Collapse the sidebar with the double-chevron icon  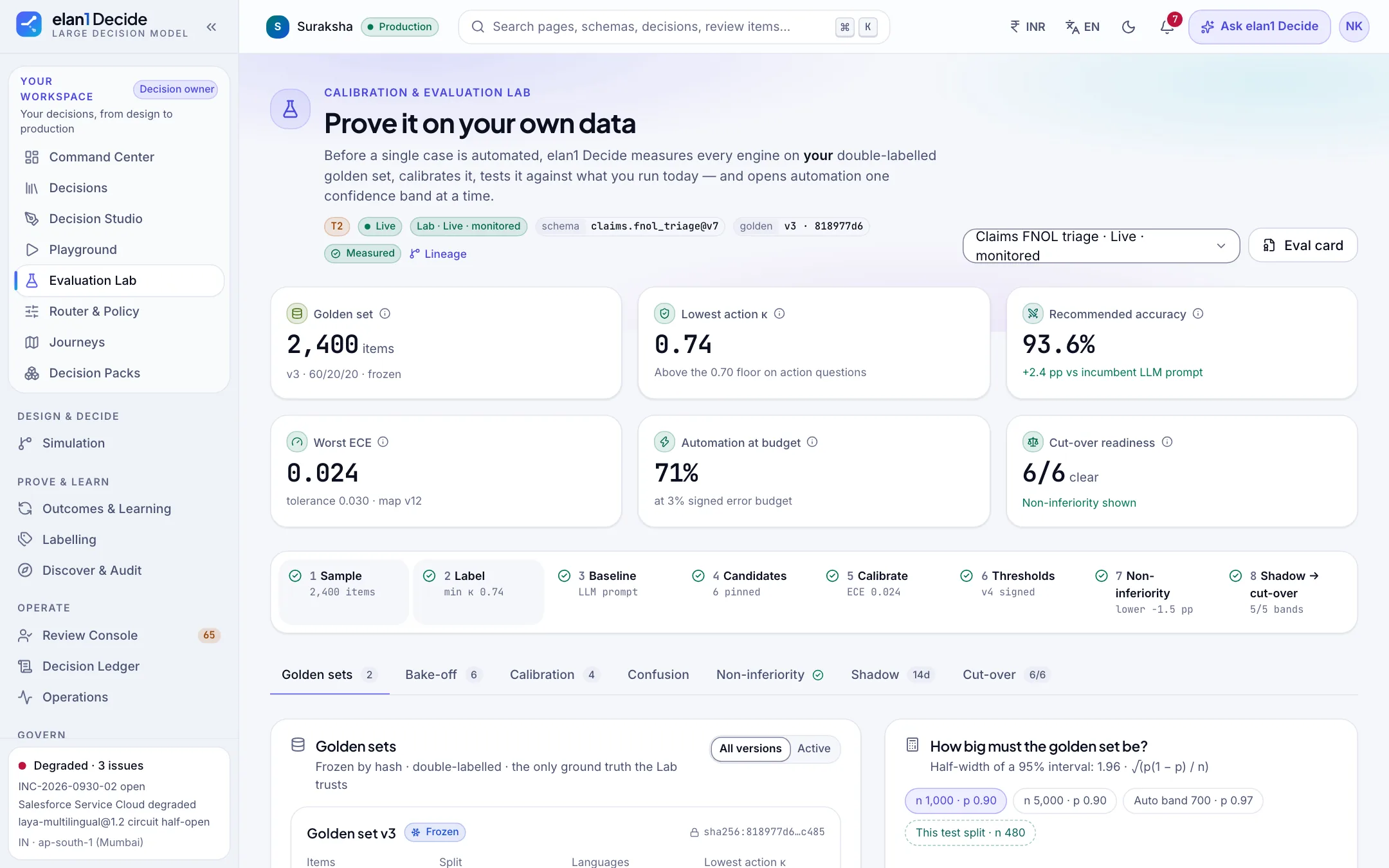point(212,27)
